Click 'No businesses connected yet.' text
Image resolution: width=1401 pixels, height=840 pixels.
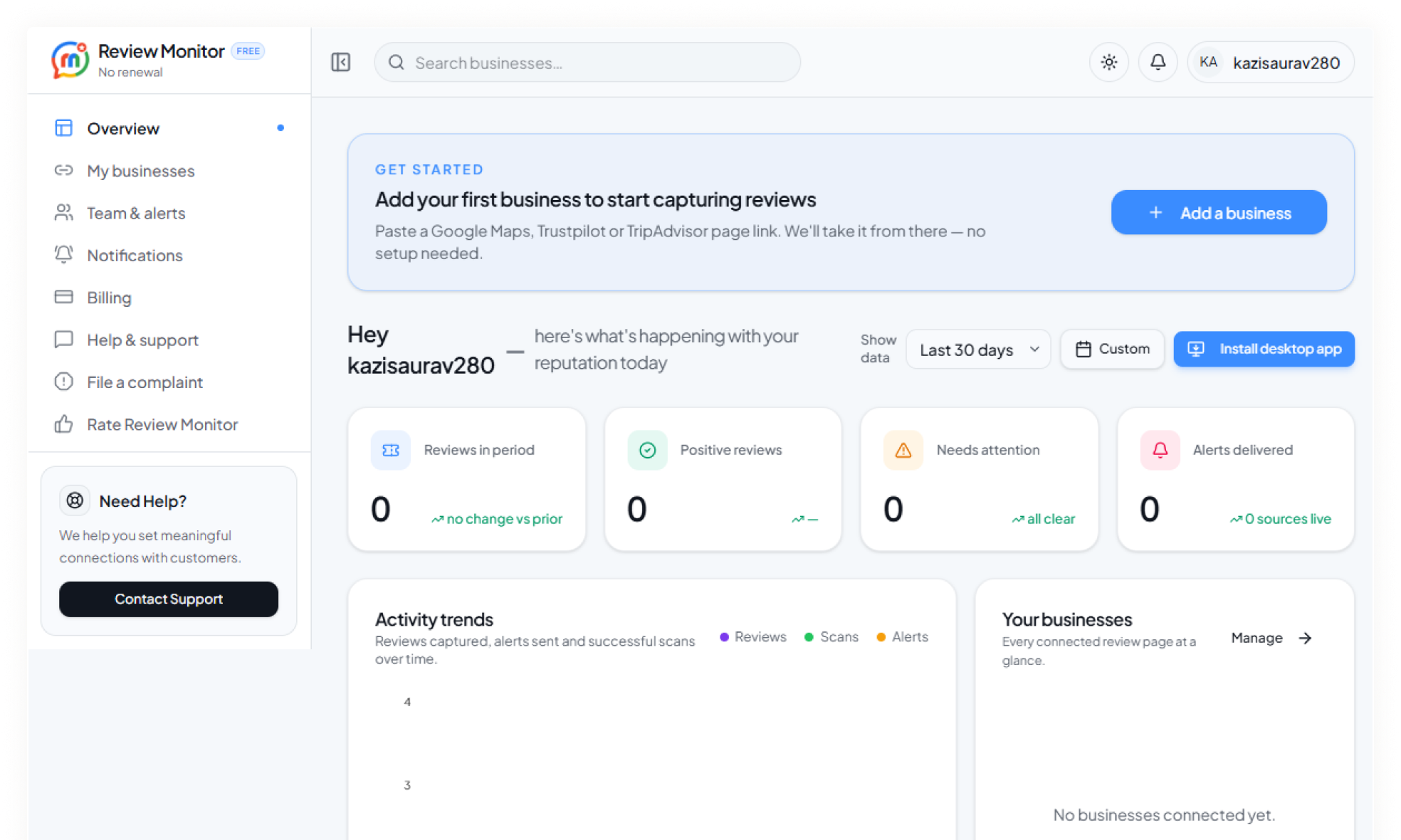[1164, 815]
